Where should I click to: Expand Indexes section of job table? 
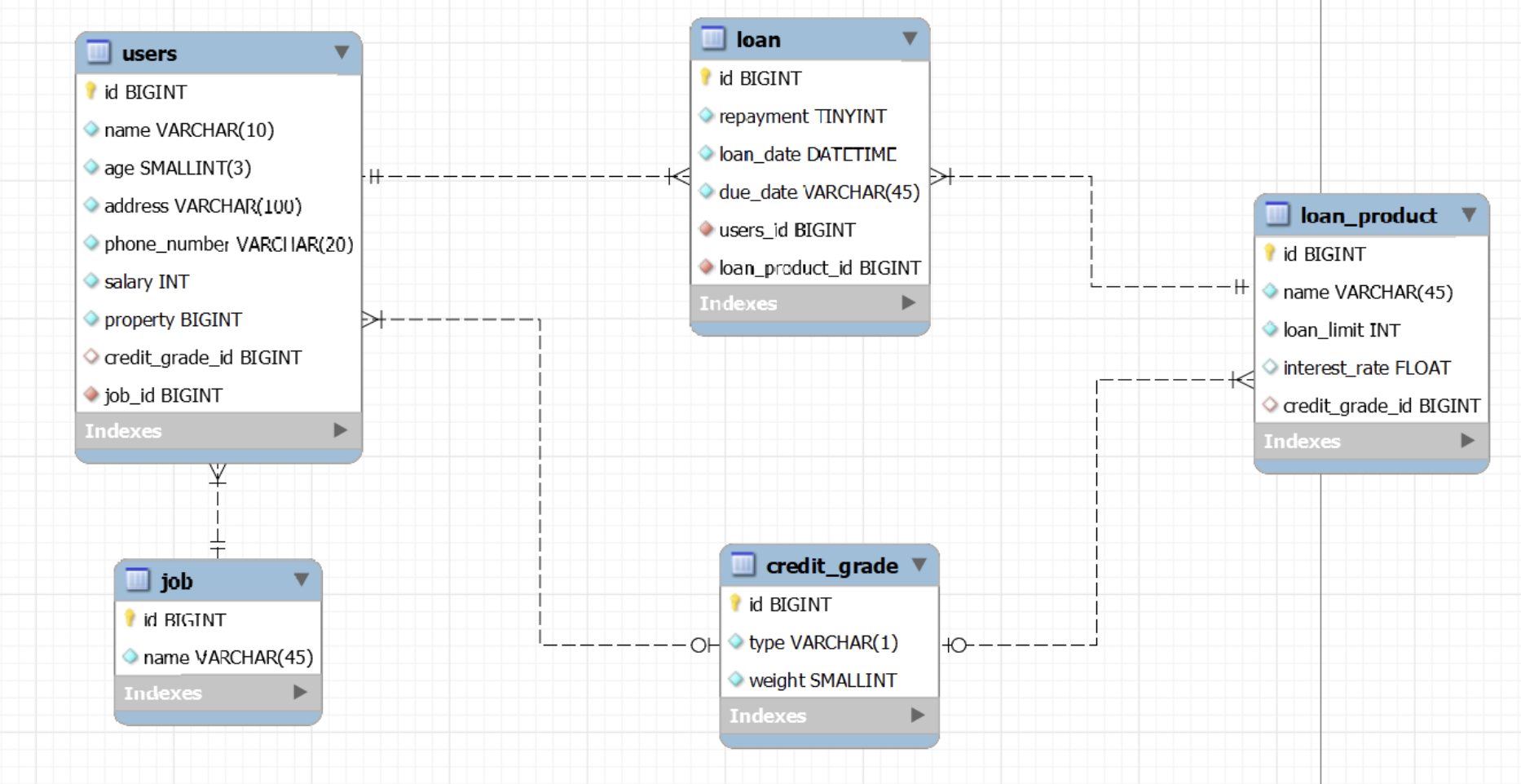click(300, 692)
